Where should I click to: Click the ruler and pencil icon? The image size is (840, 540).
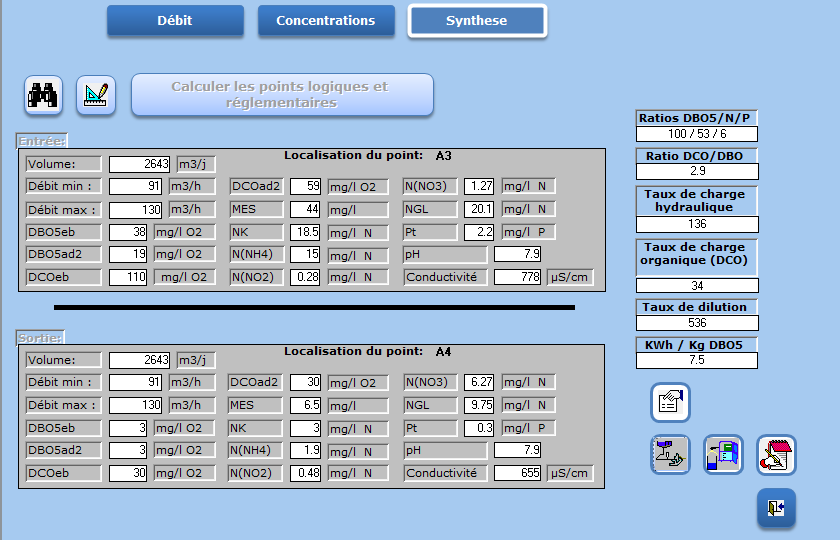coord(96,95)
